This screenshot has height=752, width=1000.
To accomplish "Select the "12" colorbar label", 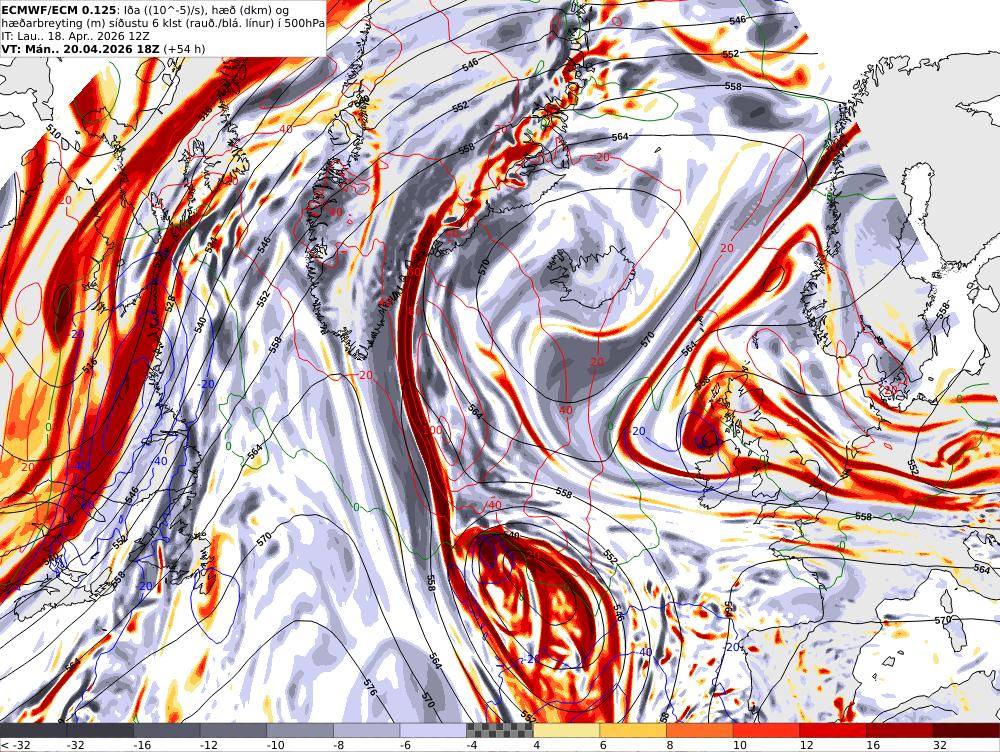I will tap(806, 745).
